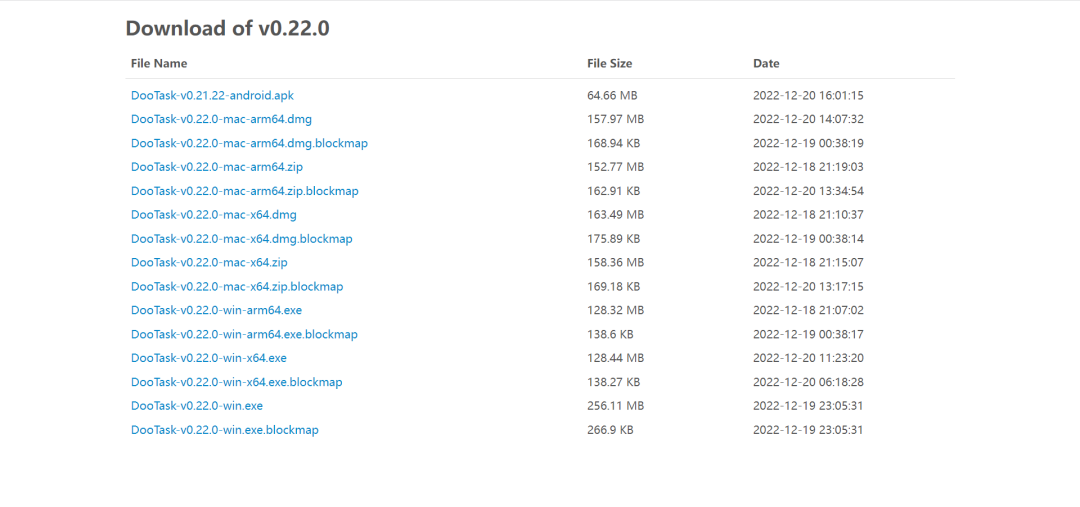Download DooTask-v0.22.0-win.exe file
The image size is (1080, 507).
click(197, 406)
